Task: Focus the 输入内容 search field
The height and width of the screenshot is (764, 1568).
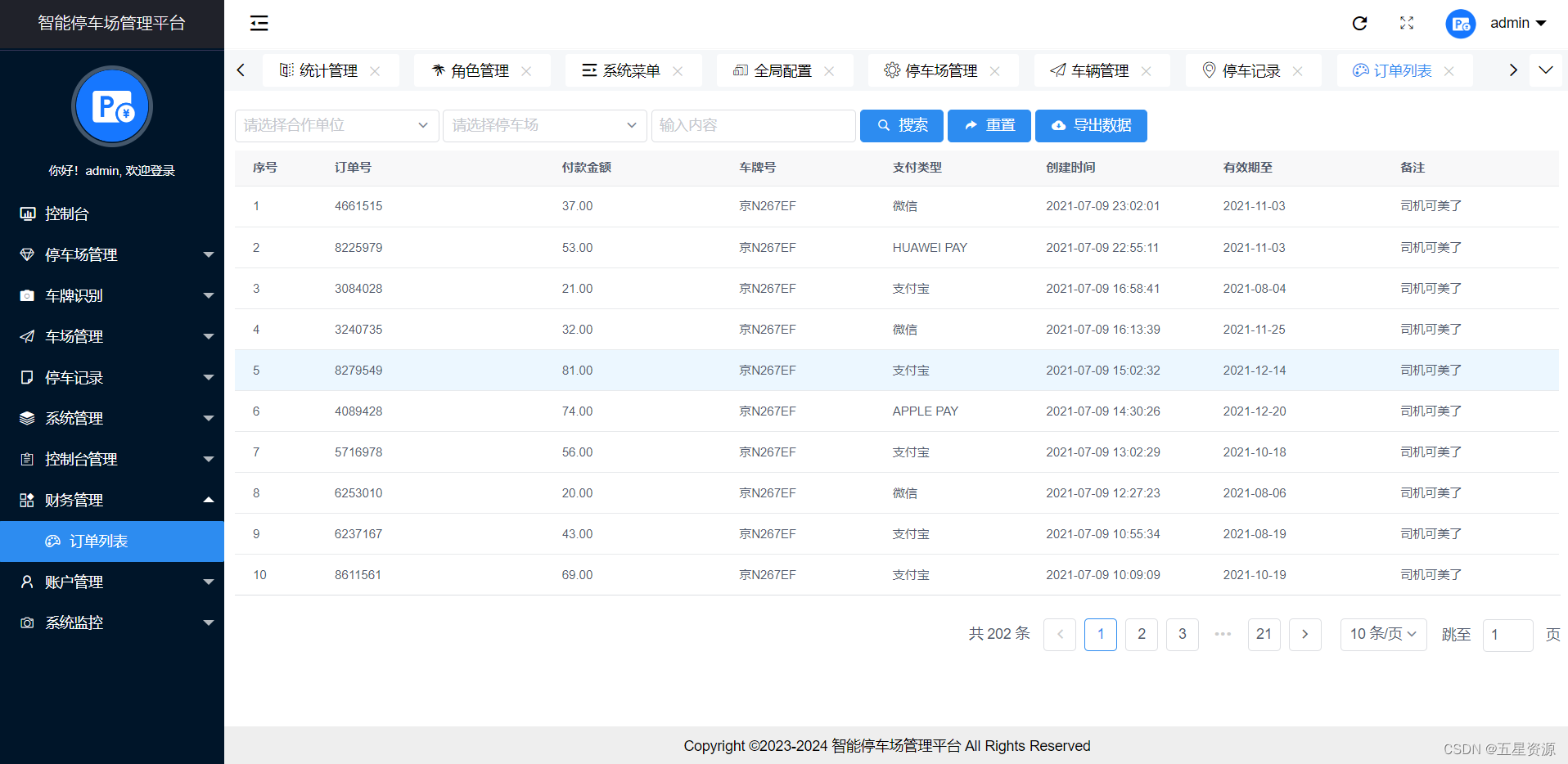Action: (x=753, y=125)
